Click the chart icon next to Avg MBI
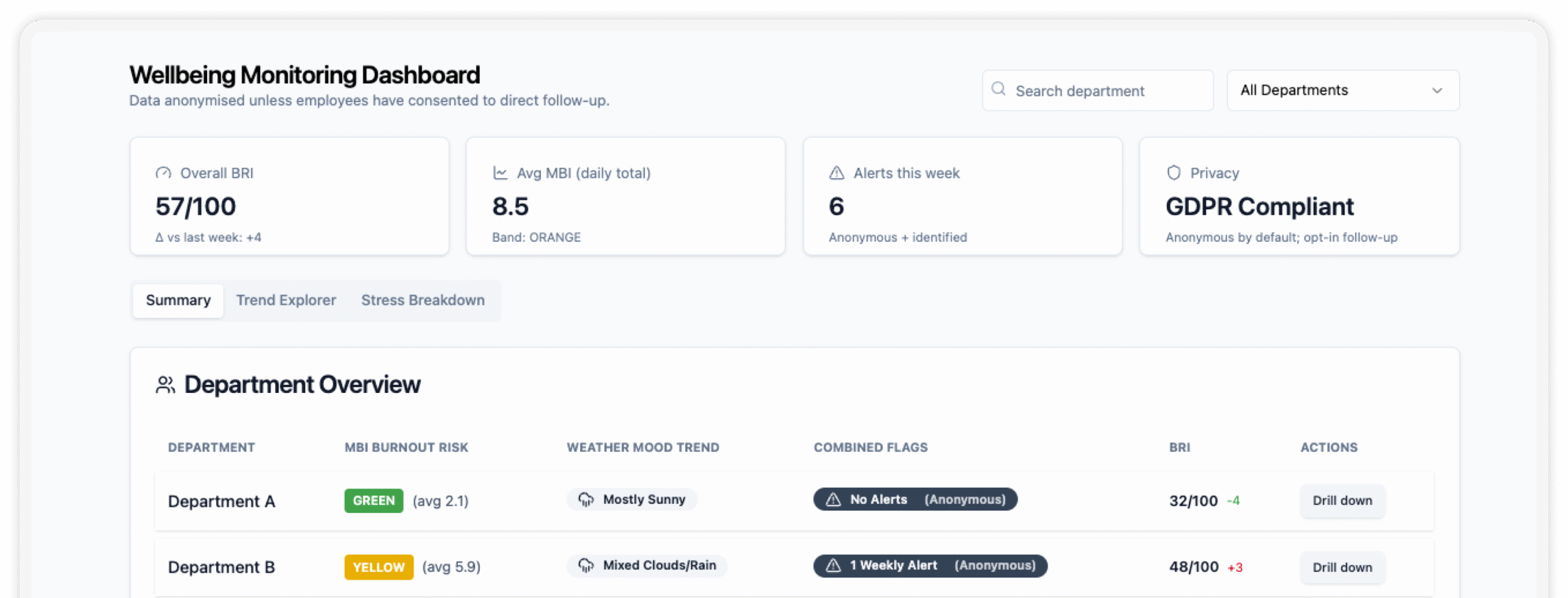The width and height of the screenshot is (1568, 598). pyautogui.click(x=500, y=173)
